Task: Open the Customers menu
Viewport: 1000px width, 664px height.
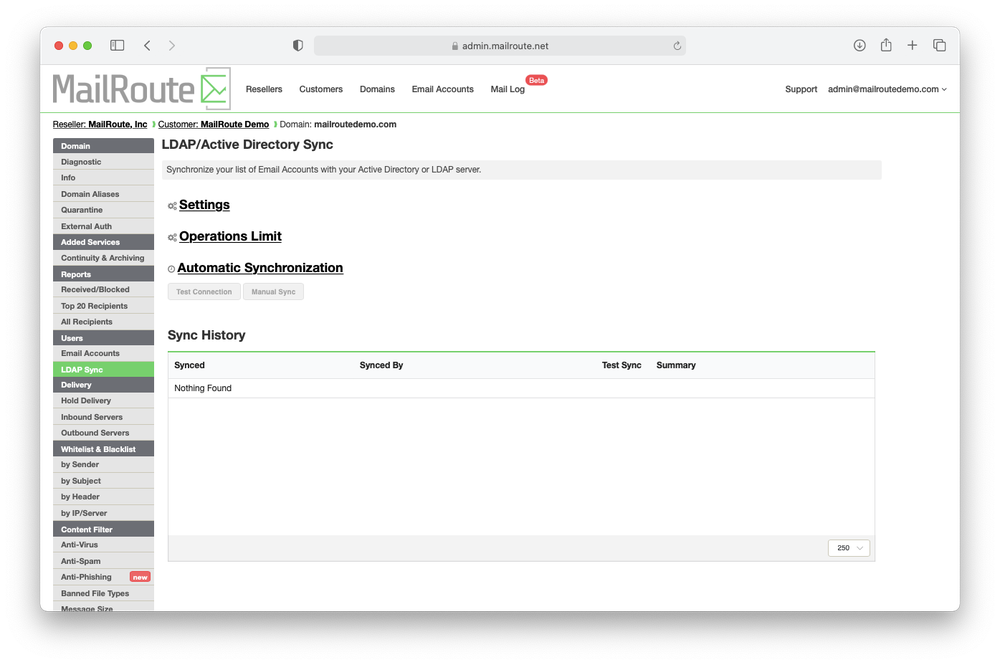Action: (321, 89)
